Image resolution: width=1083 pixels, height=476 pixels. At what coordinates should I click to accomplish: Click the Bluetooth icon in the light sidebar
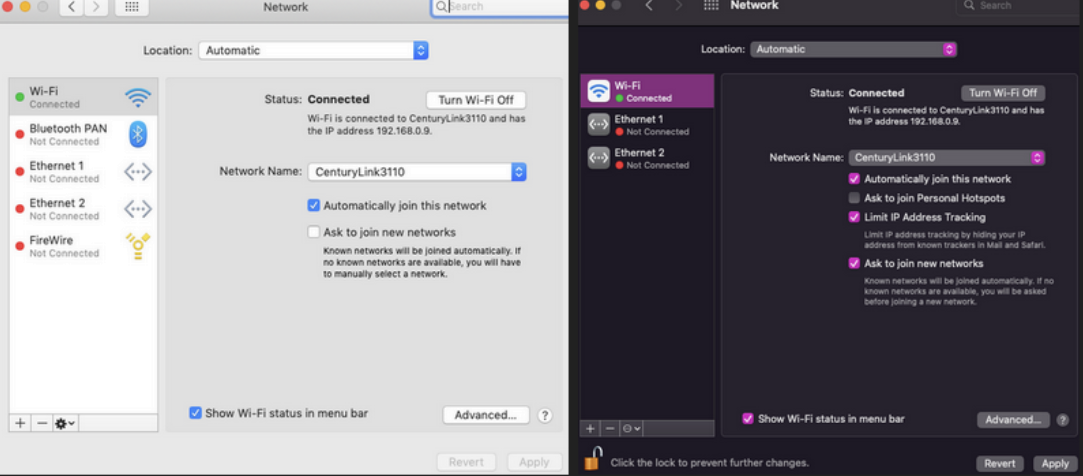[x=138, y=134]
